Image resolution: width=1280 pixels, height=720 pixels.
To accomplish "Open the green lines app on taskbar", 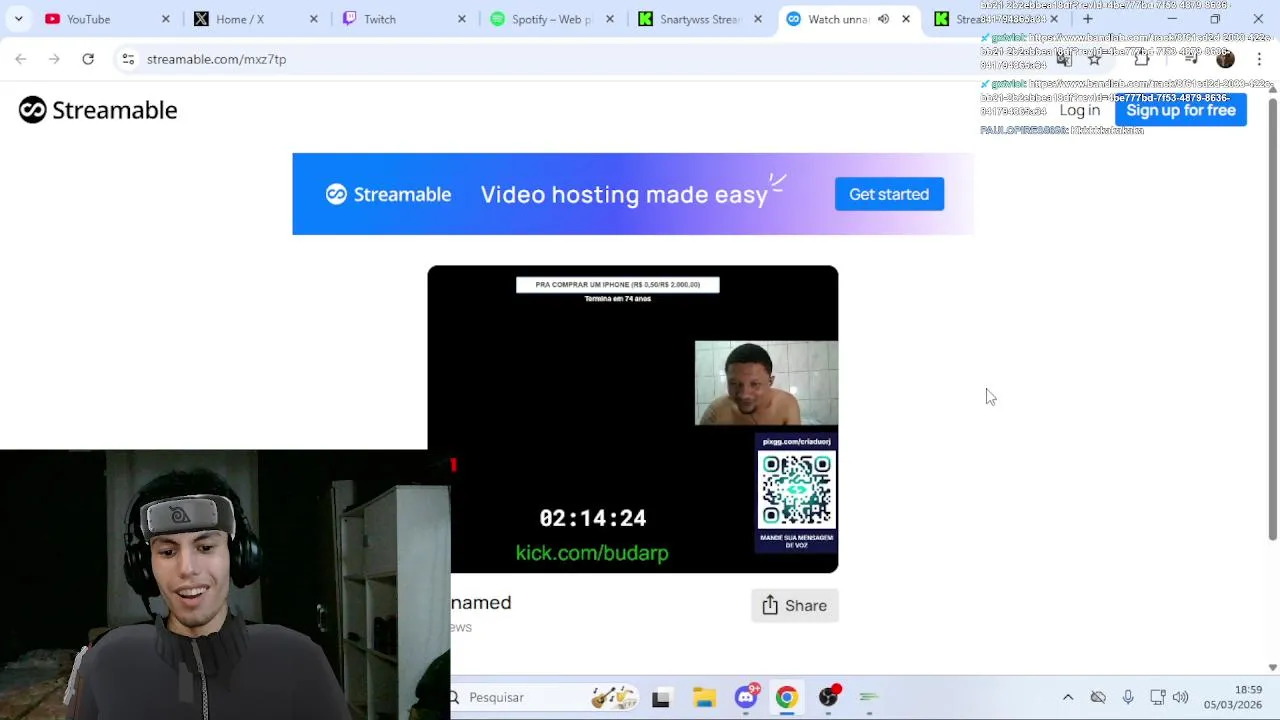I will pyautogui.click(x=869, y=697).
